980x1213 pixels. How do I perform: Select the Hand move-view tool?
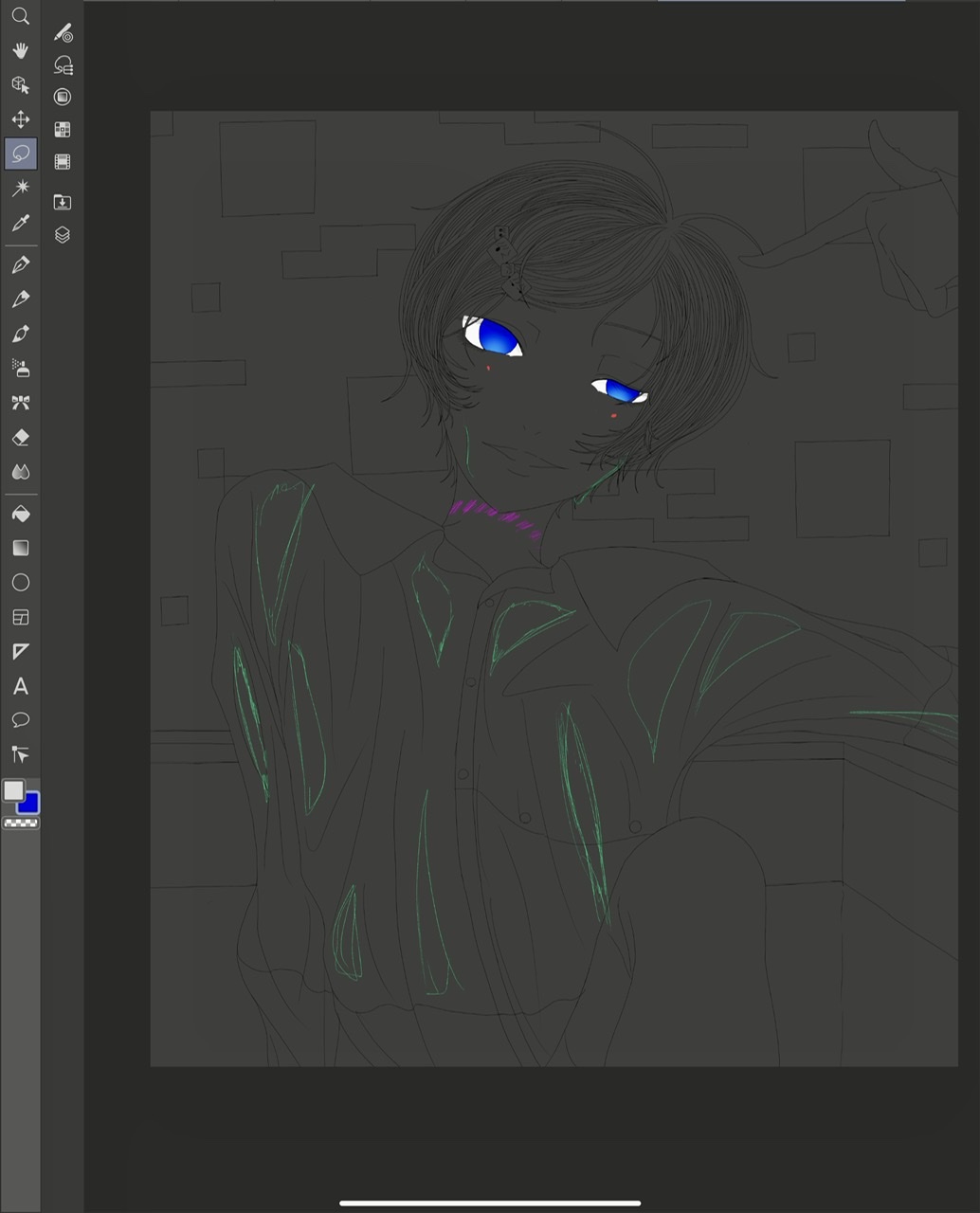[20, 50]
